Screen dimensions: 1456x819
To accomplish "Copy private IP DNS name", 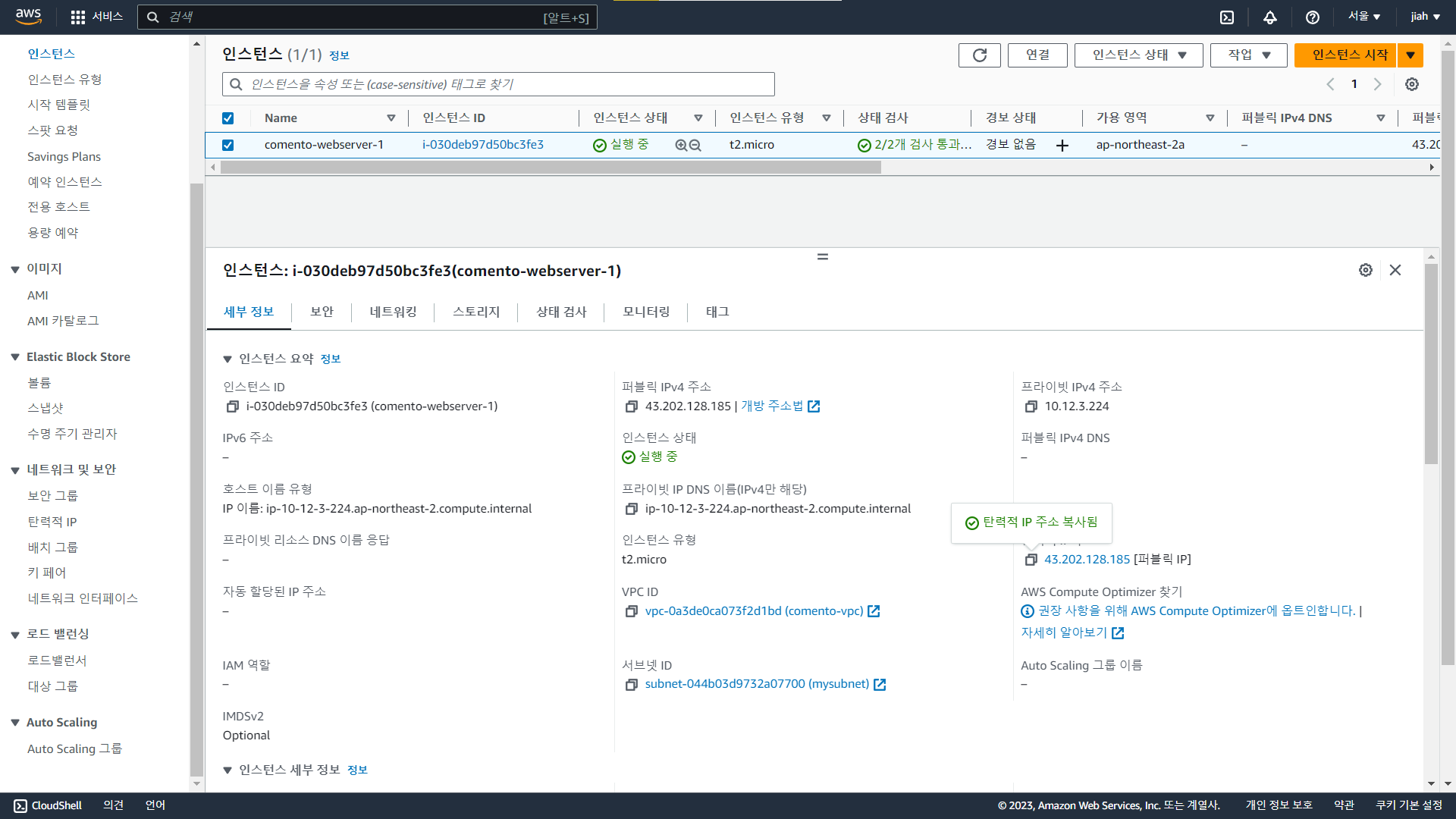I will pos(631,510).
